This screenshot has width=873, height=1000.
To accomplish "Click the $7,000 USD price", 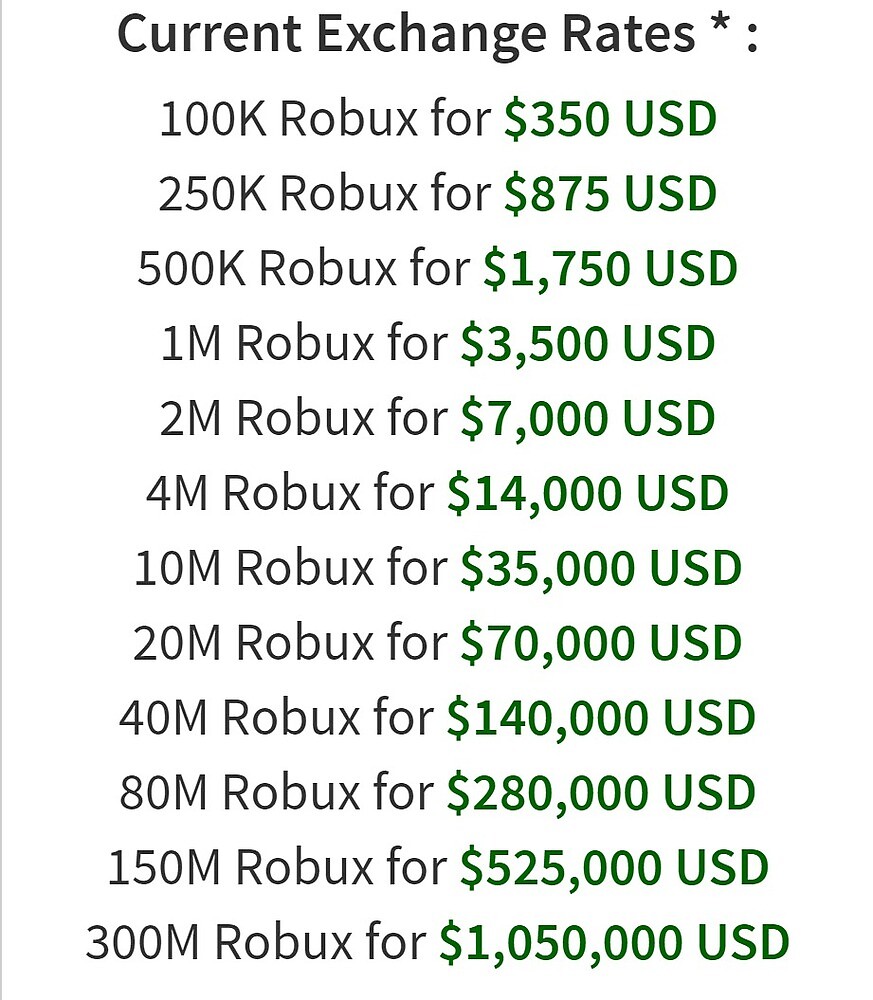I will tap(588, 419).
